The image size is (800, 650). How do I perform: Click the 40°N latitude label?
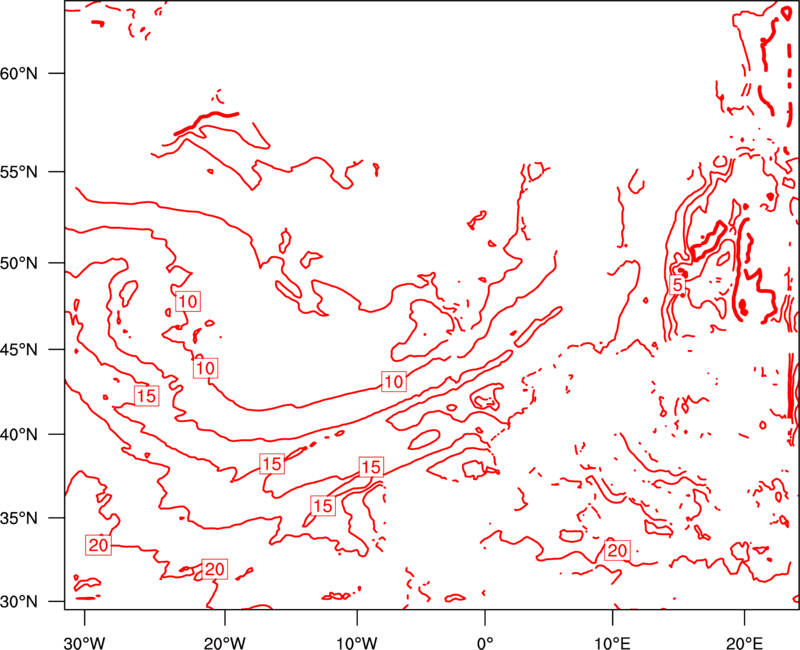coord(19,435)
